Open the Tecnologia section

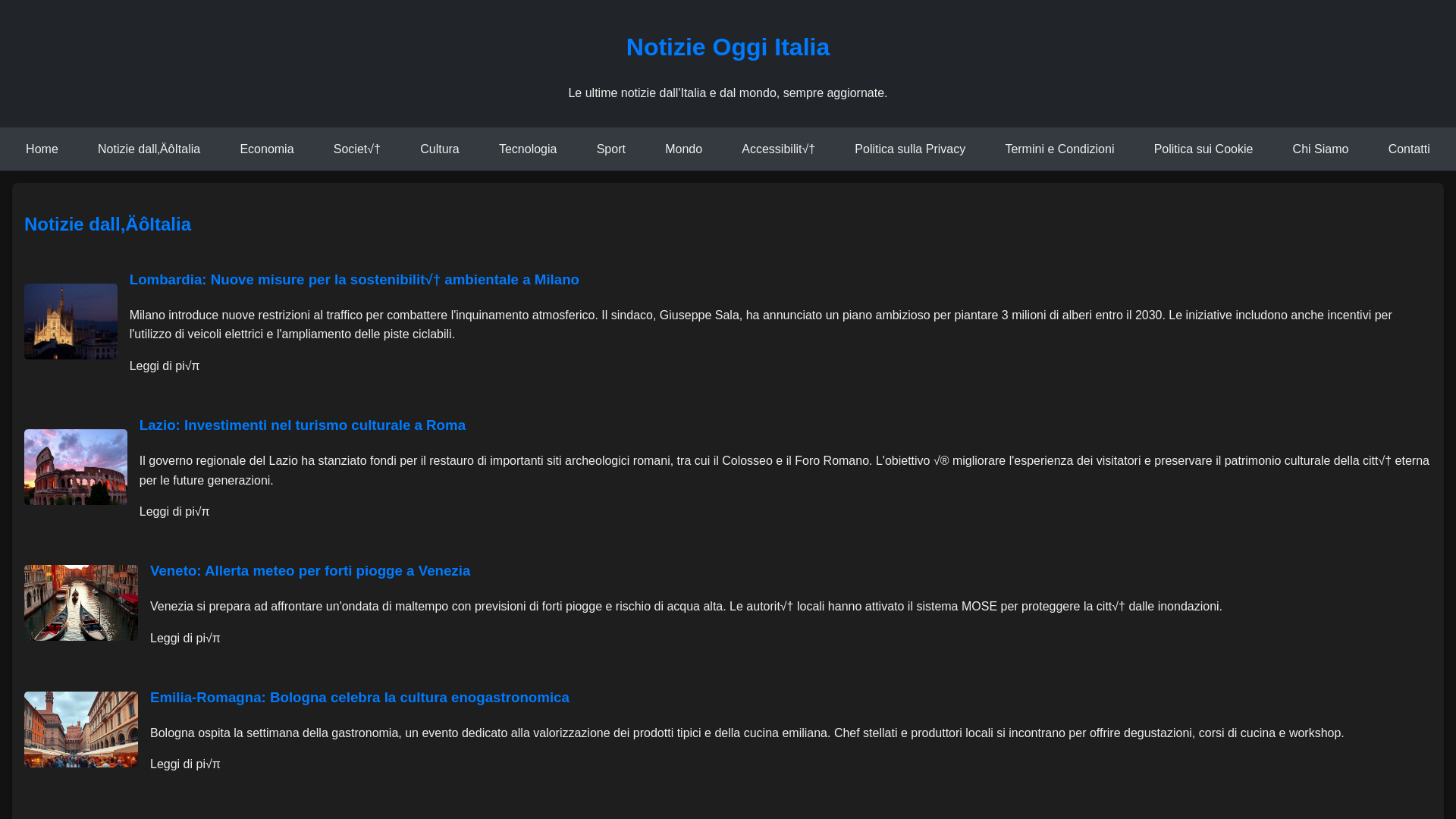point(528,149)
